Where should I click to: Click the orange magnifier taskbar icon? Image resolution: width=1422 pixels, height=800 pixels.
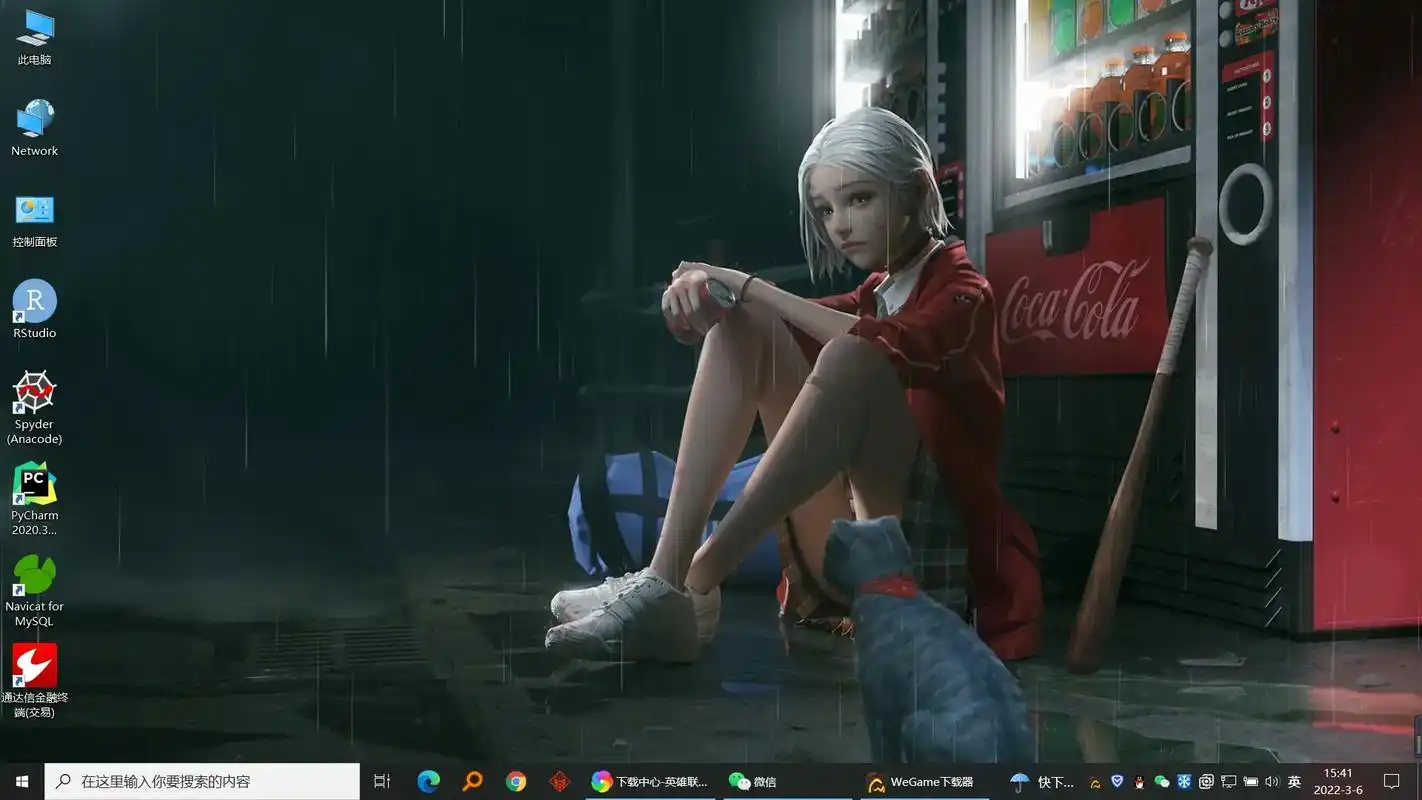[x=472, y=781]
